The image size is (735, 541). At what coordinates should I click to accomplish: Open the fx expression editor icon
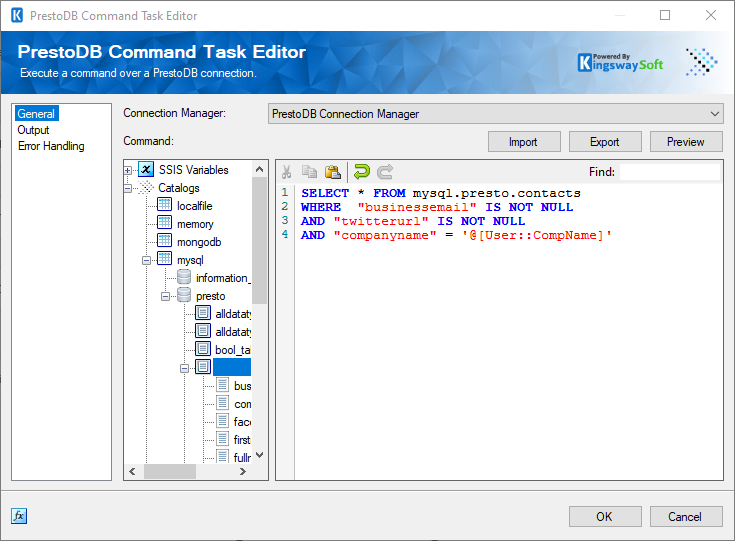(19, 516)
